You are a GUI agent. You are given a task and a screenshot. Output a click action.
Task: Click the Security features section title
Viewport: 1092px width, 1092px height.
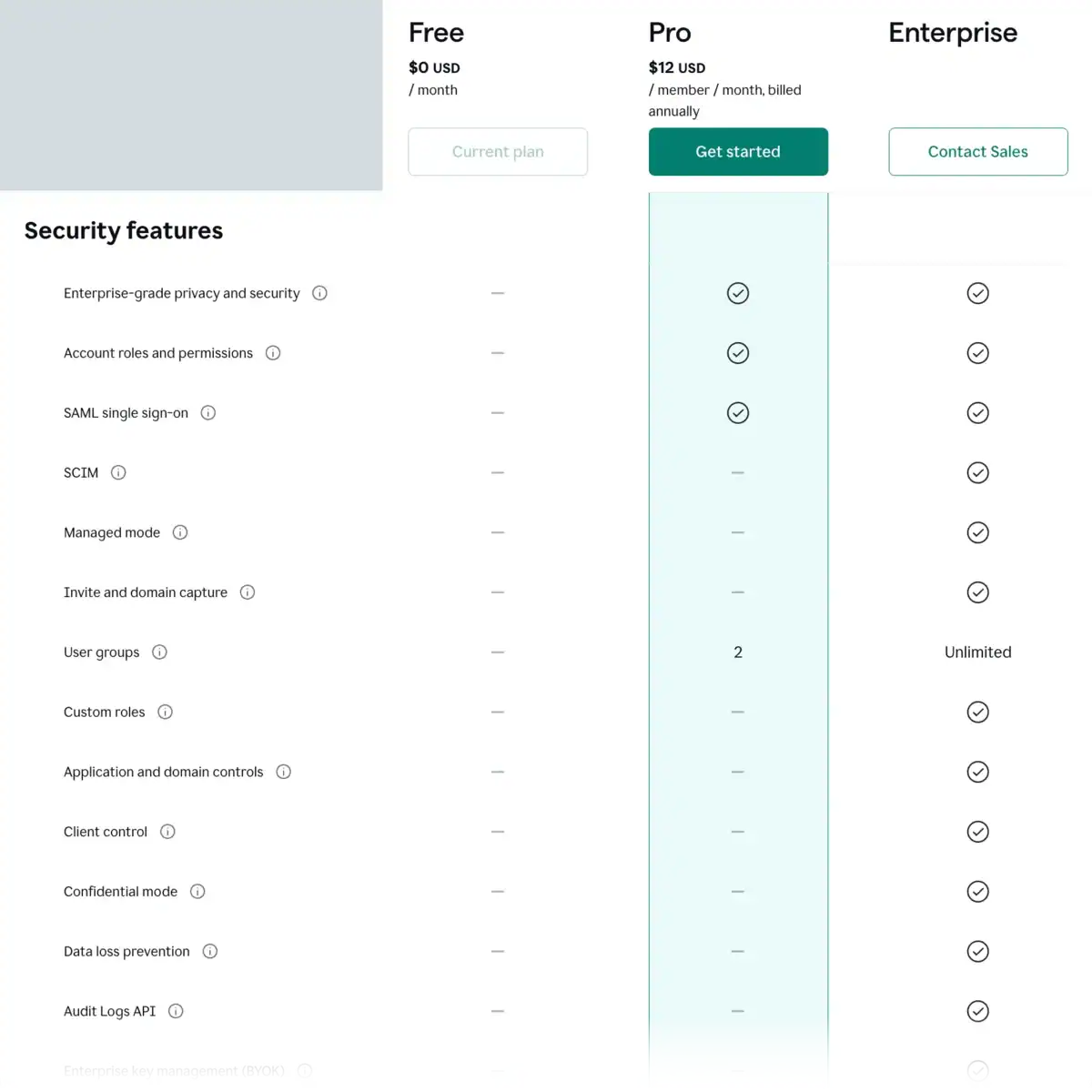(x=123, y=231)
